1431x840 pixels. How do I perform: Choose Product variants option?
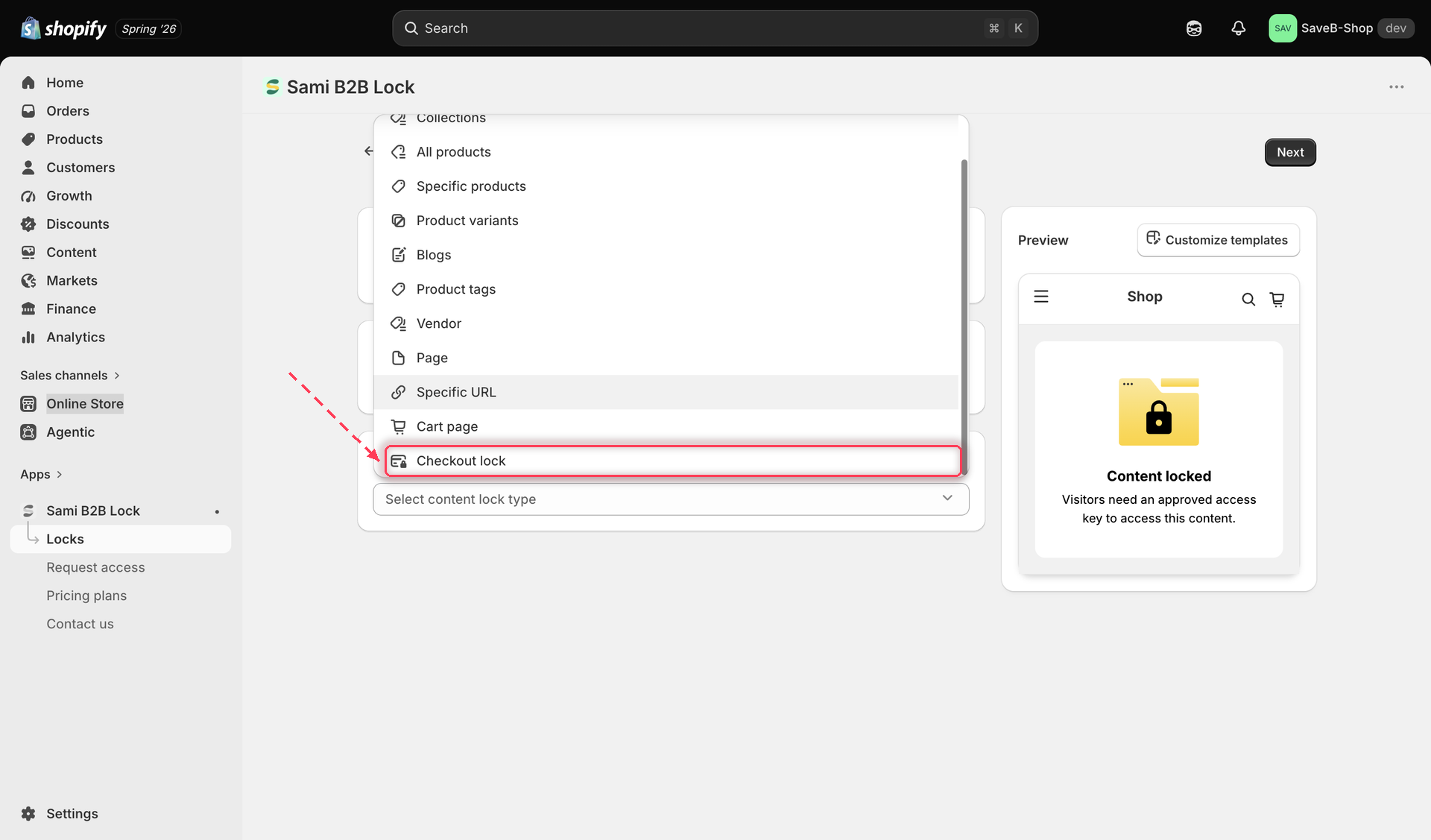[666, 221]
